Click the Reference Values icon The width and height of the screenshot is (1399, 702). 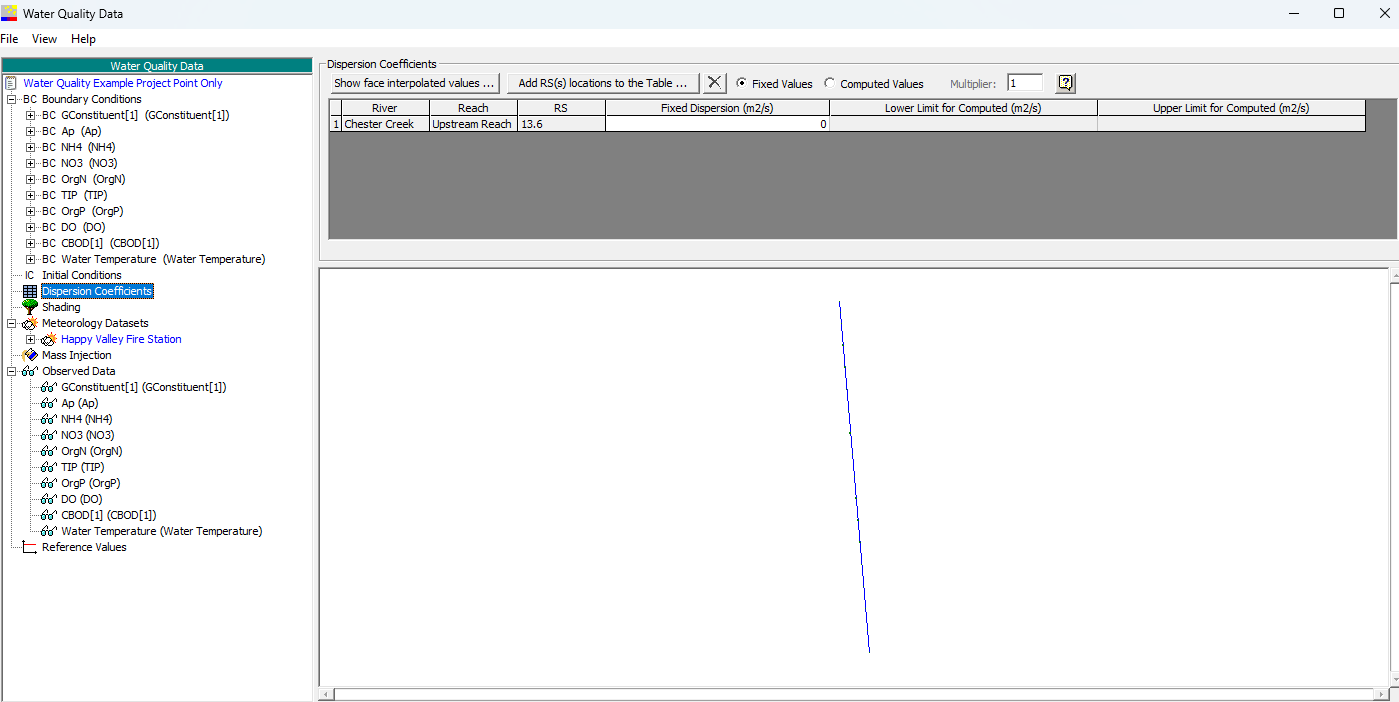coord(30,547)
